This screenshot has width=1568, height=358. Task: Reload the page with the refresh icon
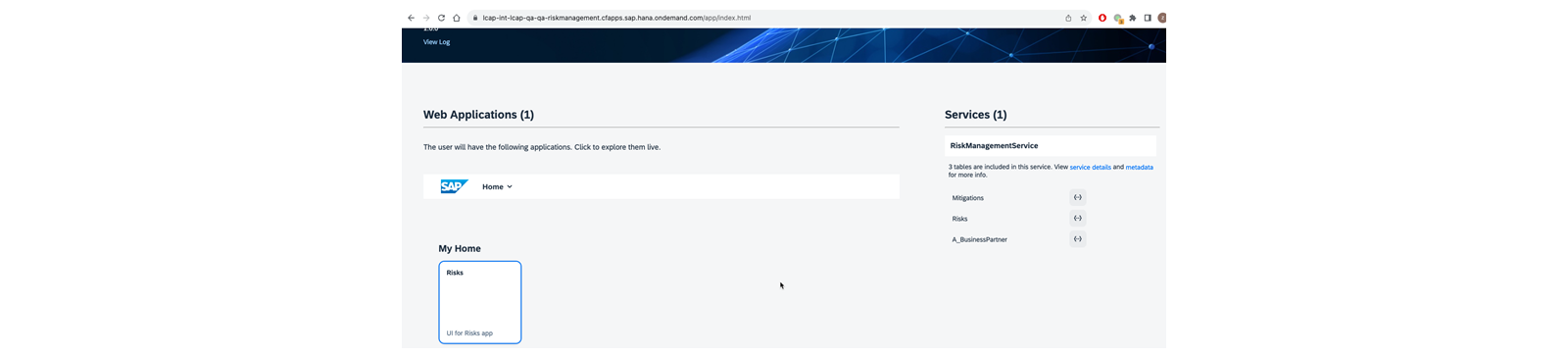[x=441, y=18]
